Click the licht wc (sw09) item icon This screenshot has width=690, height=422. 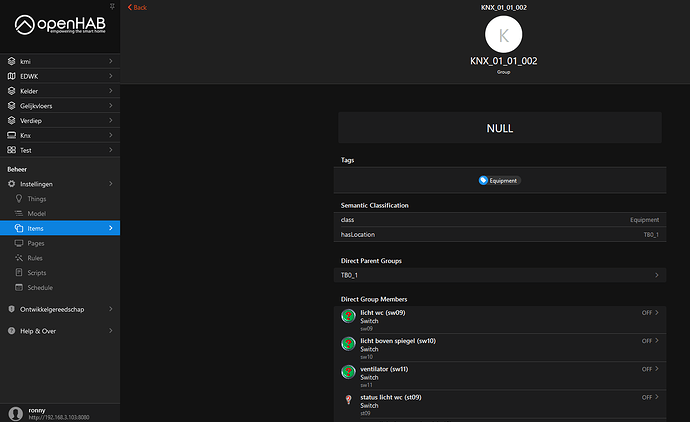[x=348, y=316]
